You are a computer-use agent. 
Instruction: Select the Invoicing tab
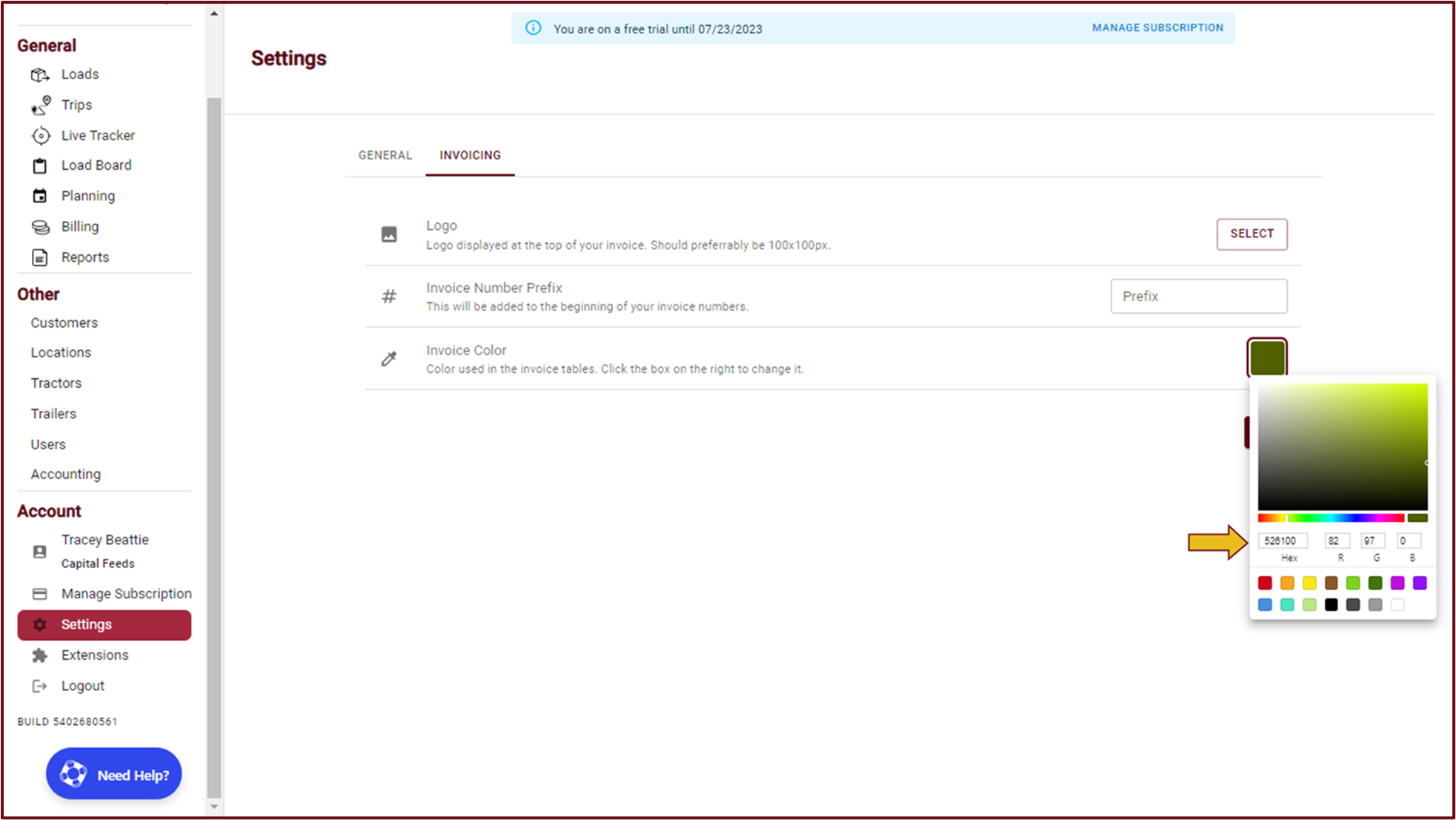[470, 156]
